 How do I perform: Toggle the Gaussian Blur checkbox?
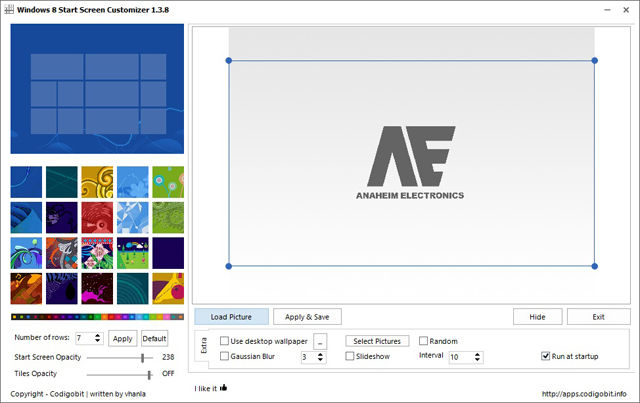[x=224, y=356]
